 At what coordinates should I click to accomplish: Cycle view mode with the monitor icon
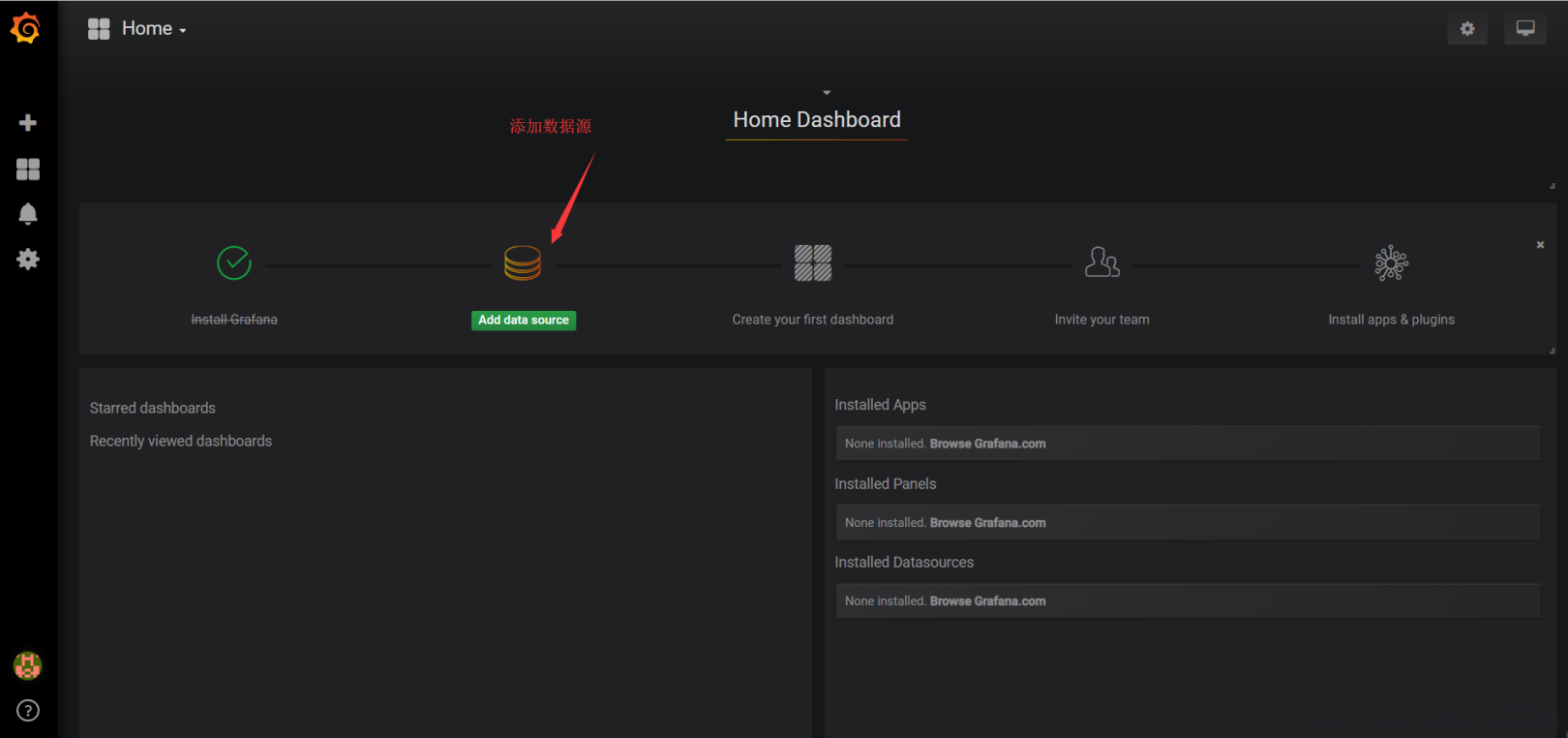(x=1525, y=29)
